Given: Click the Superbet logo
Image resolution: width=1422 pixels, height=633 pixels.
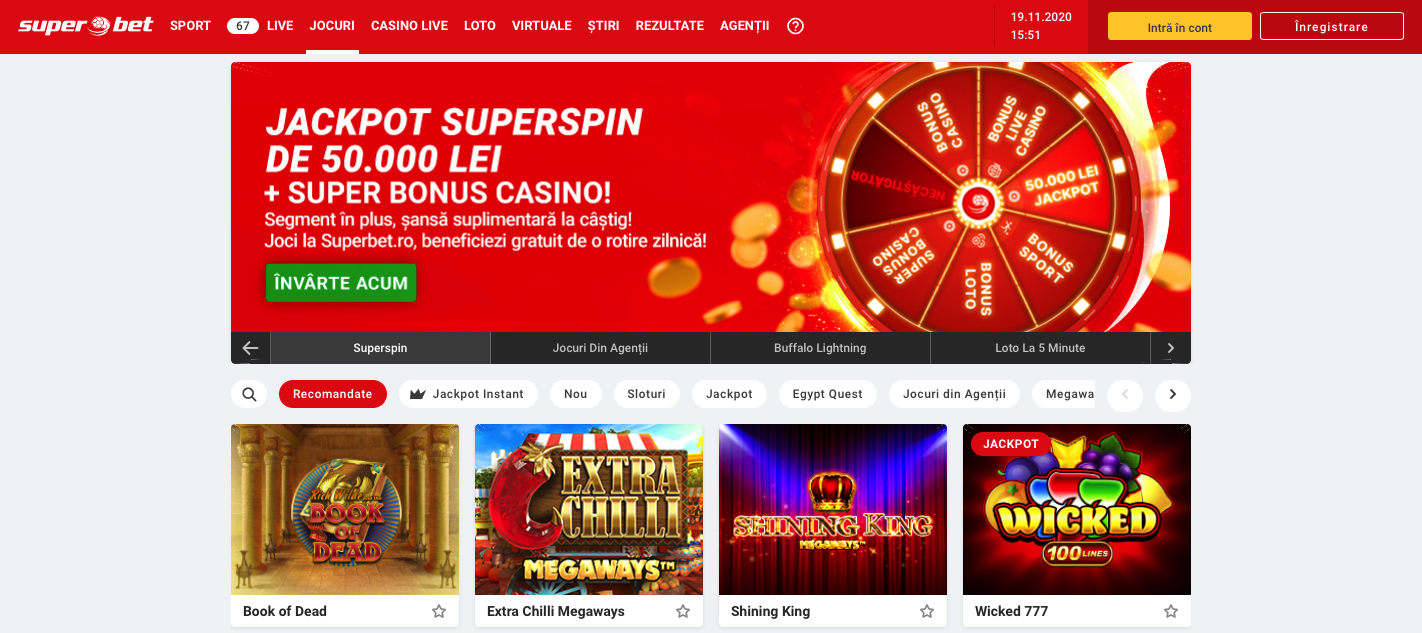Looking at the screenshot, I should 86,26.
